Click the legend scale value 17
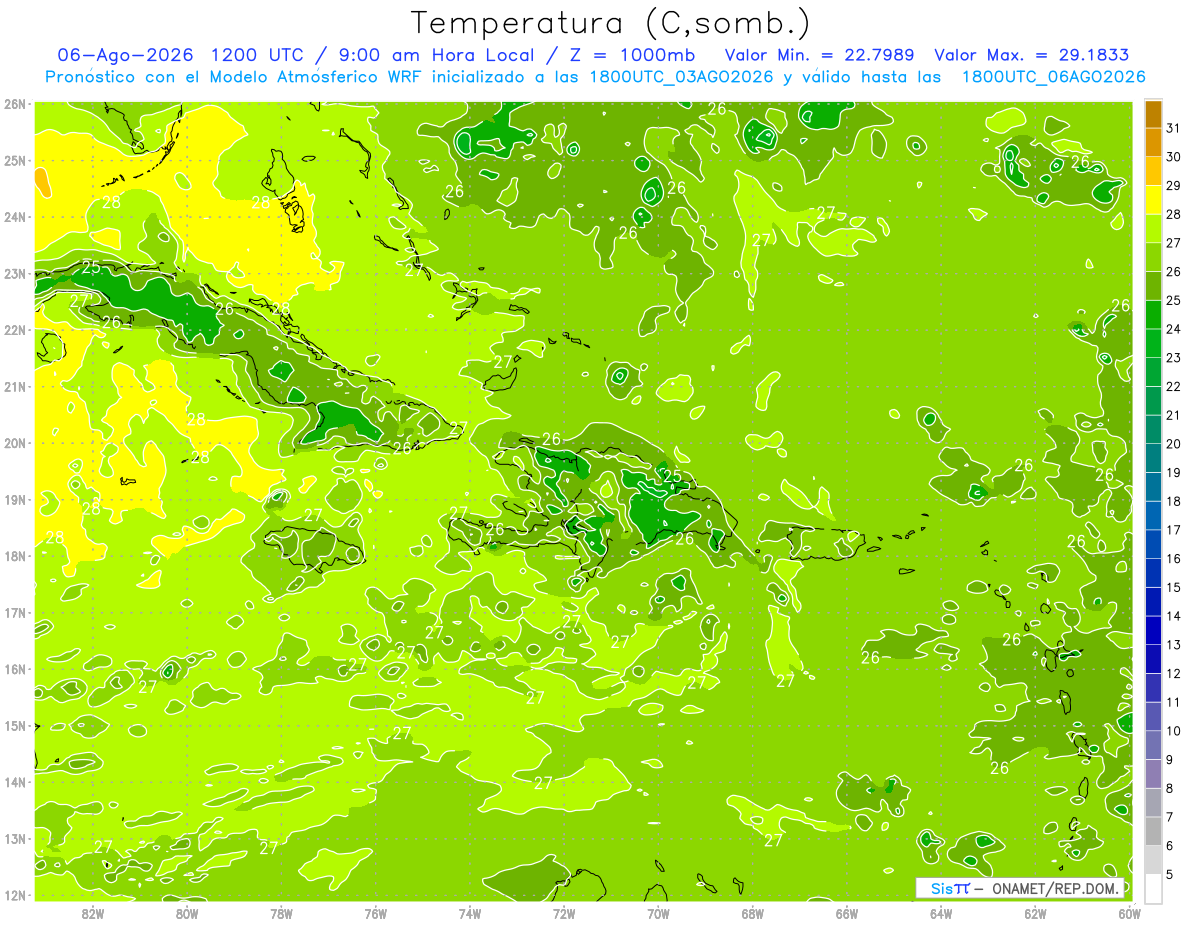This screenshot has height=927, width=1200. pos(1173,530)
